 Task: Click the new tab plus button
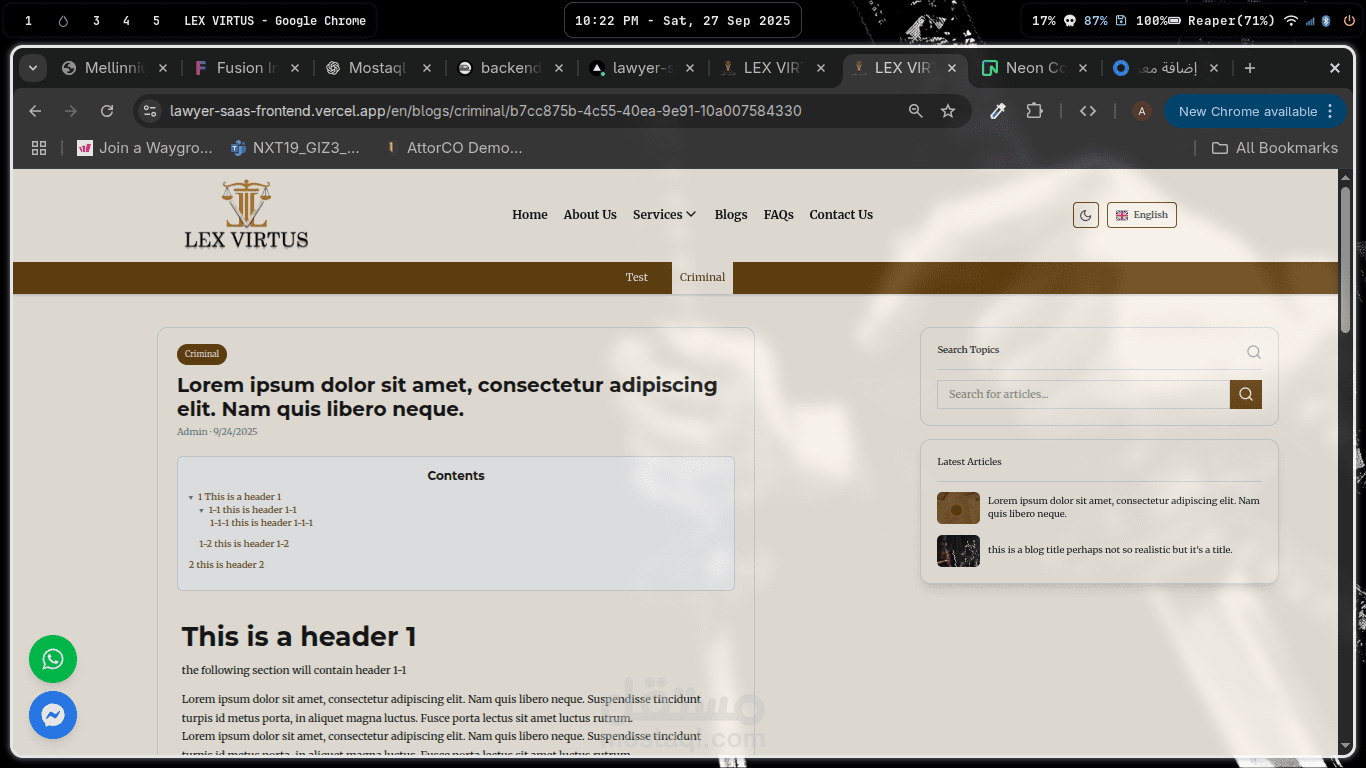coord(1250,68)
